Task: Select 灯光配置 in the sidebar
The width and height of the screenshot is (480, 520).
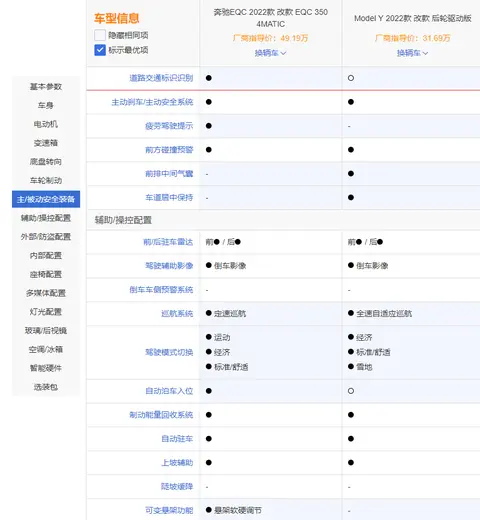Action: coord(46,312)
